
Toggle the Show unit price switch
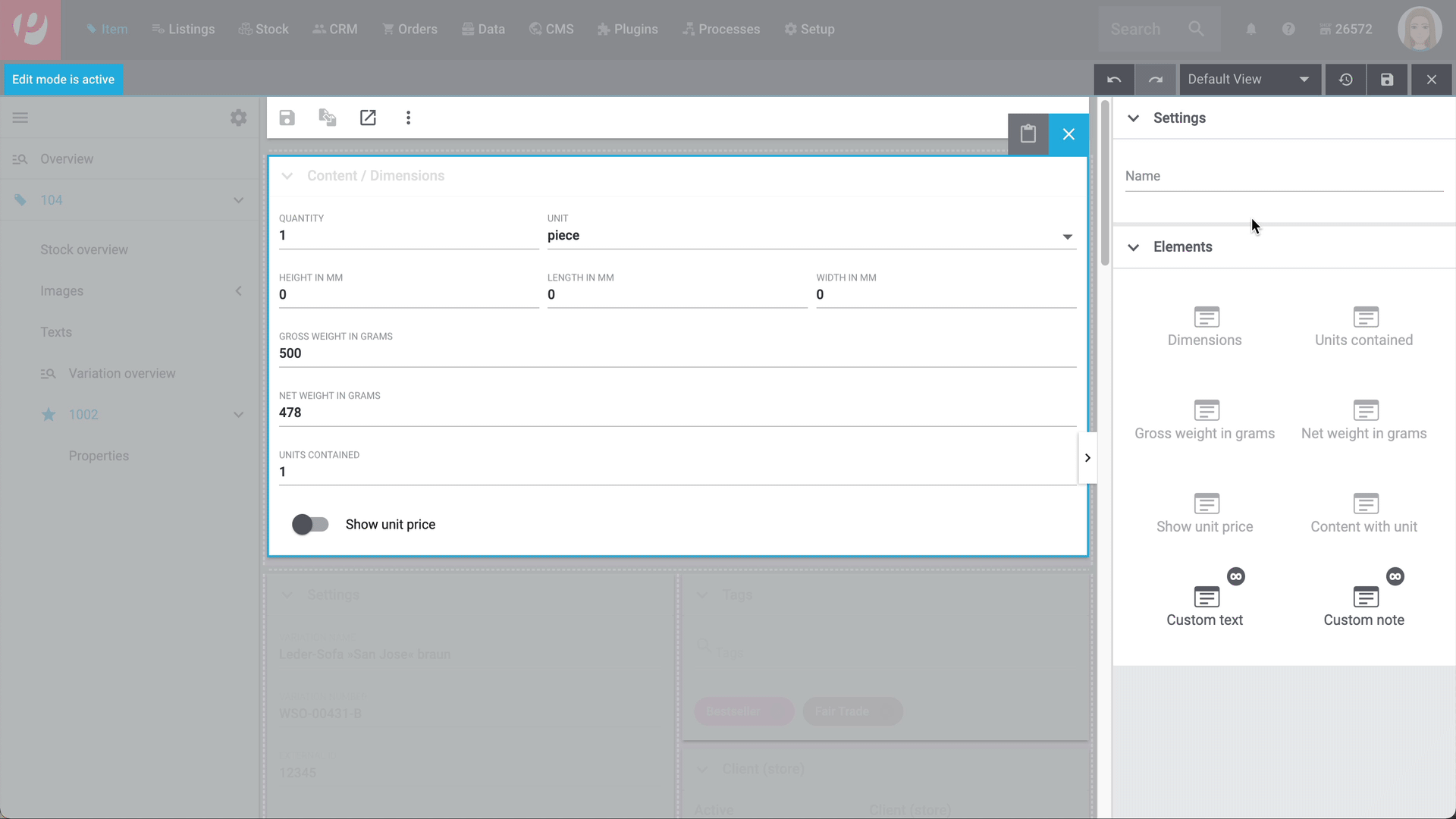click(x=310, y=525)
